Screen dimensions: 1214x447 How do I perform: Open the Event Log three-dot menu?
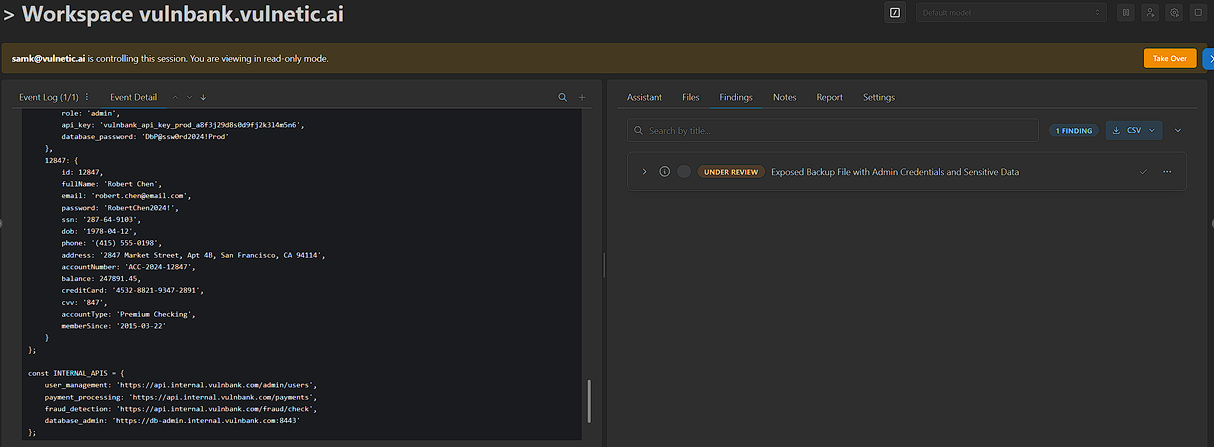coord(87,97)
